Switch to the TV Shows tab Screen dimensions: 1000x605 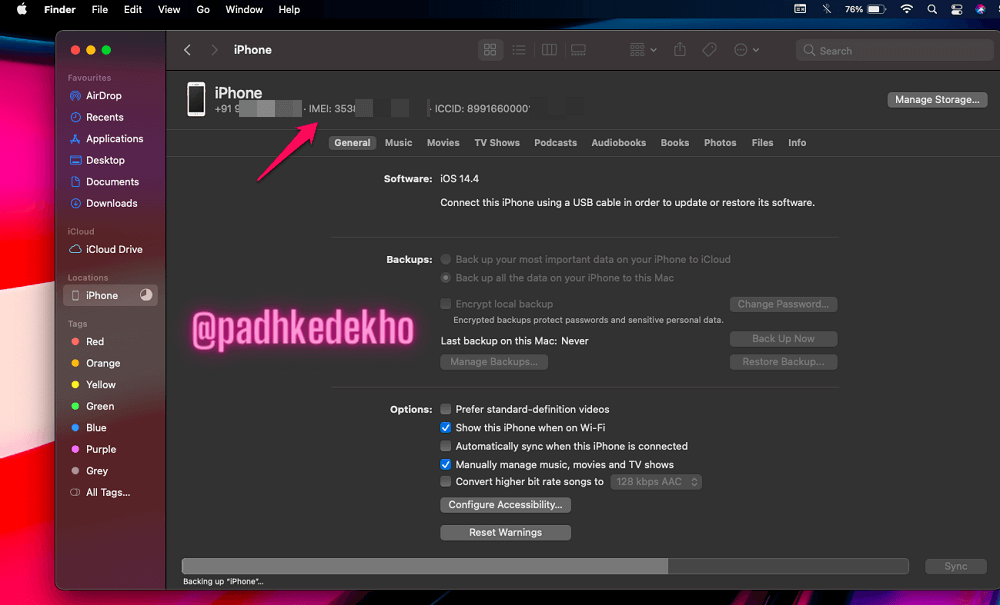tap(497, 143)
